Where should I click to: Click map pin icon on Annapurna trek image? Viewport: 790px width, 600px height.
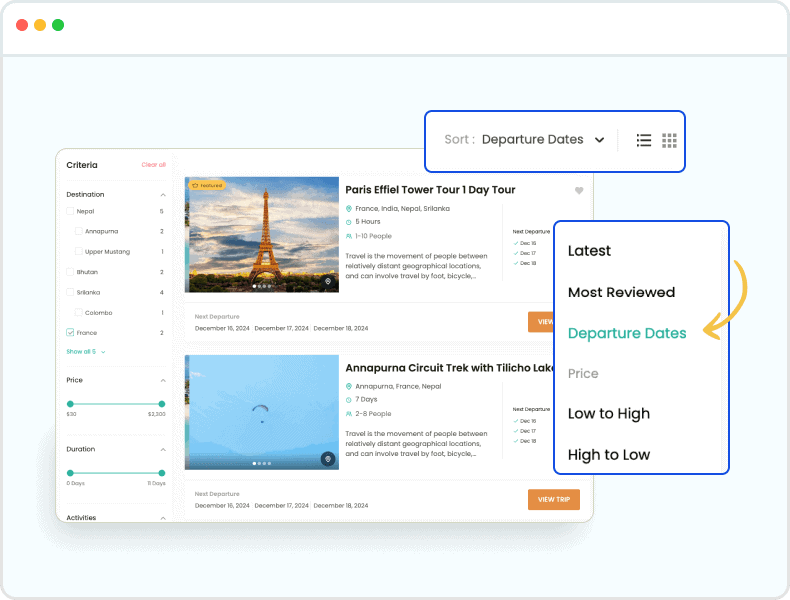coord(327,459)
